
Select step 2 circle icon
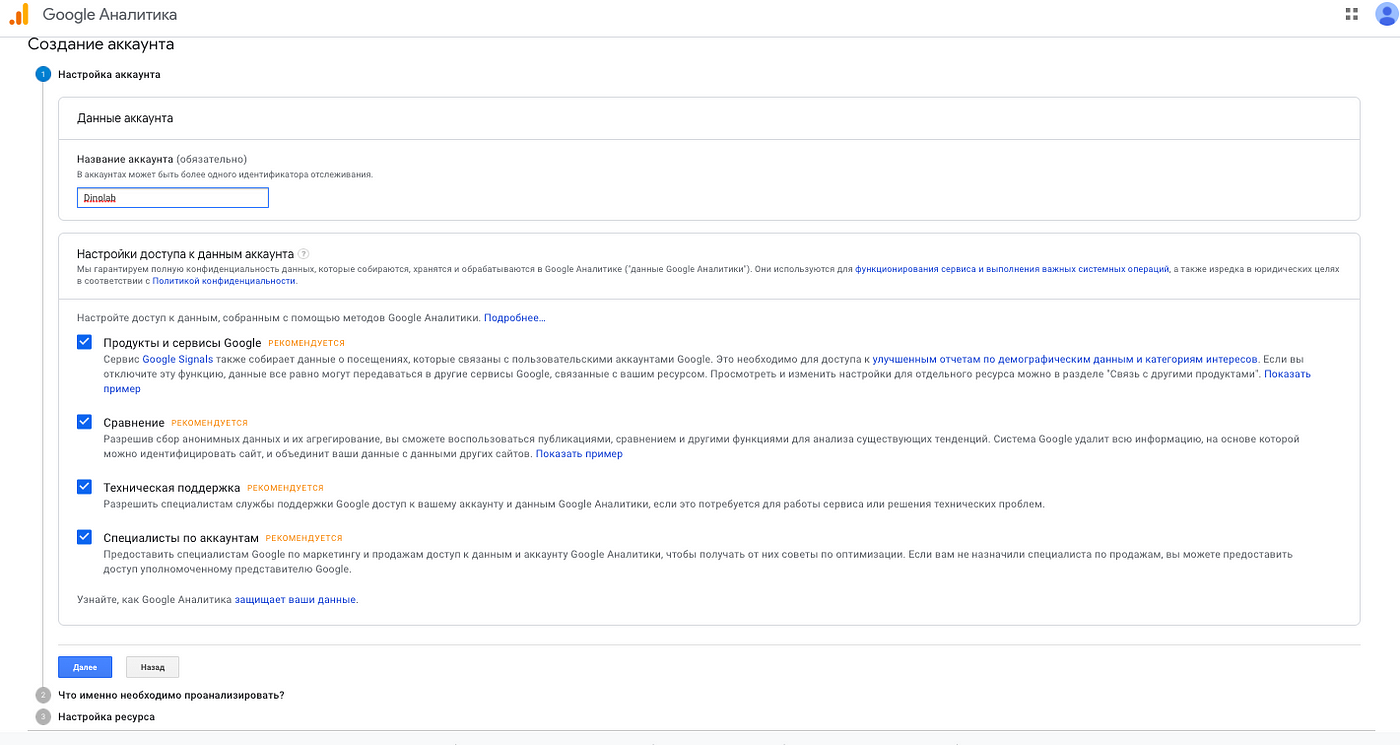tap(43, 695)
